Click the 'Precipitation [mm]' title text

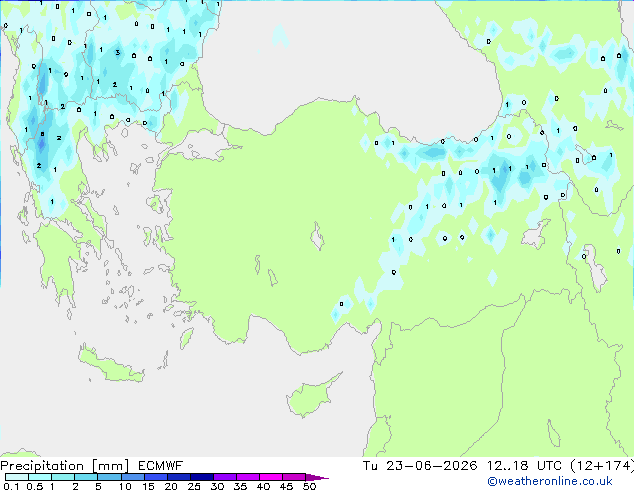coord(65,466)
